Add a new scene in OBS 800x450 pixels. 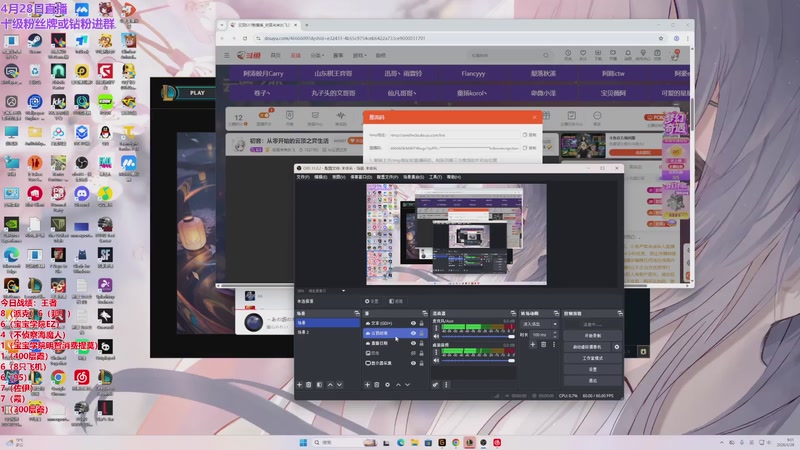point(299,385)
